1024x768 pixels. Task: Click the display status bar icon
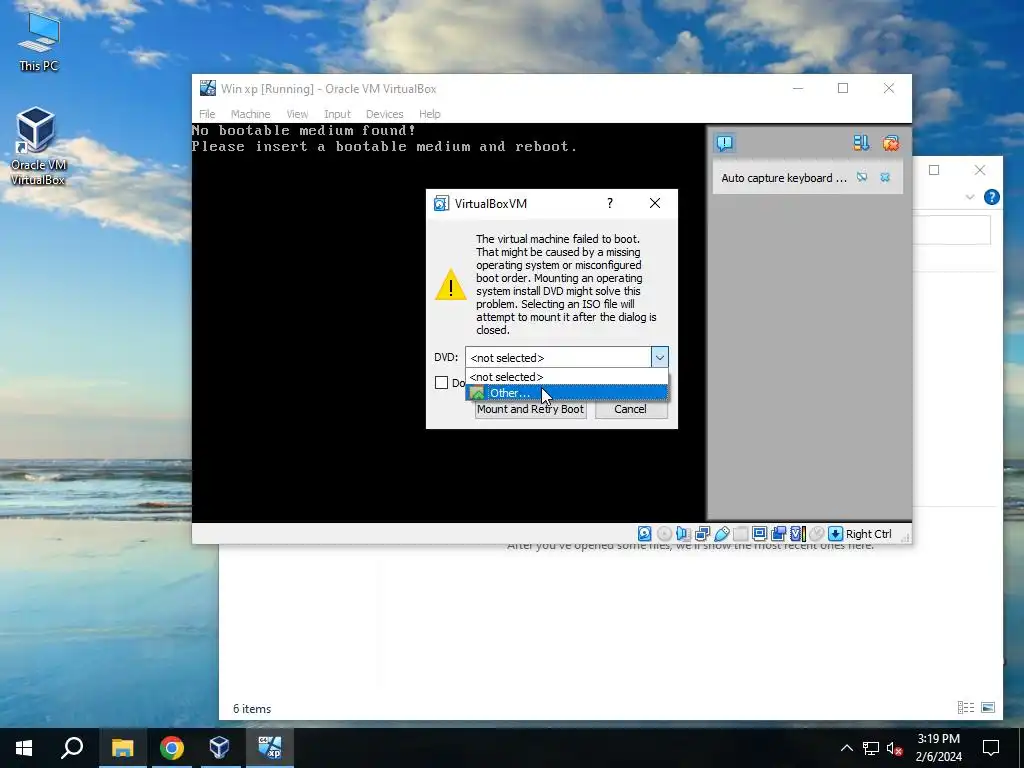point(760,534)
